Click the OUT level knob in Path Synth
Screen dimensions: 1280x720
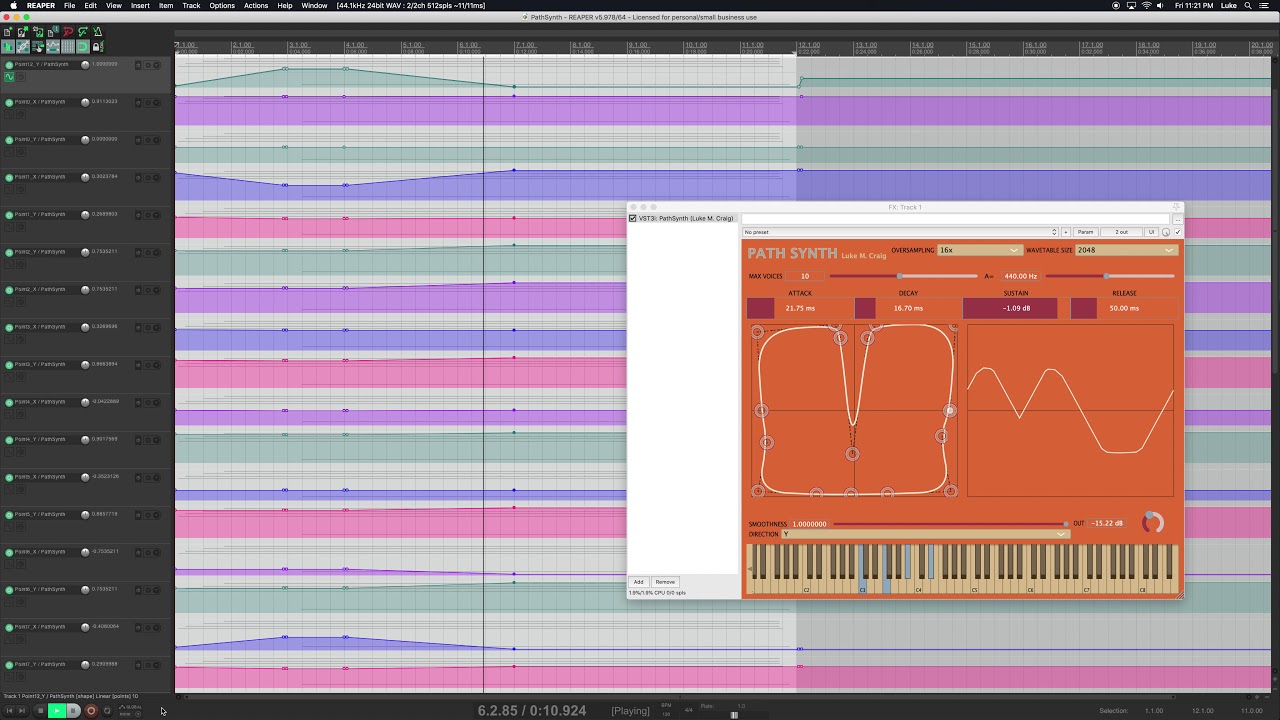pyautogui.click(x=1153, y=523)
